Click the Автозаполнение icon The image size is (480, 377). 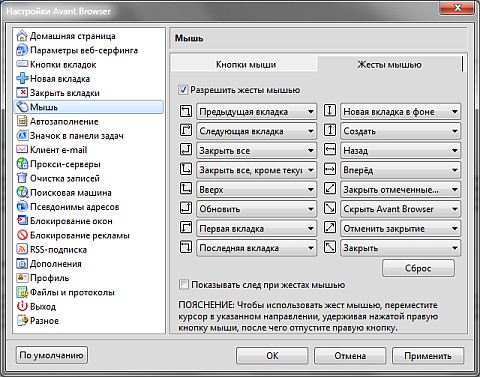22,121
